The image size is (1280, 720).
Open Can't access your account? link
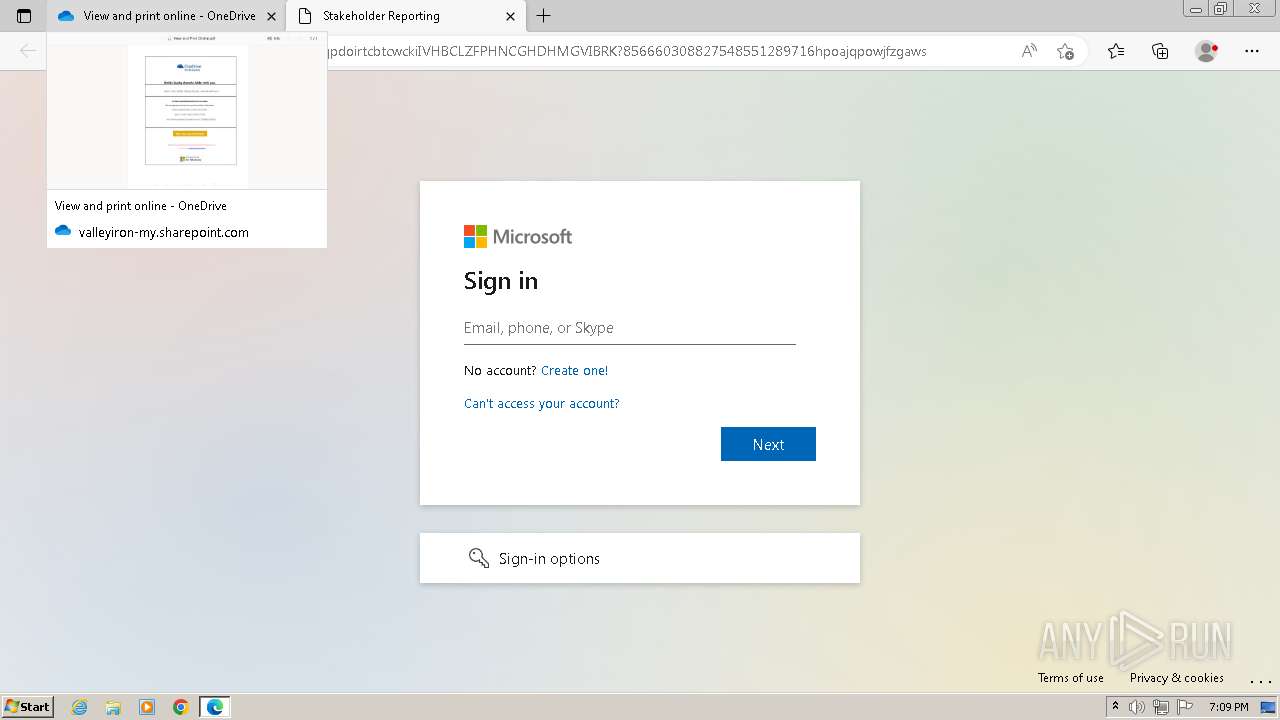542,404
